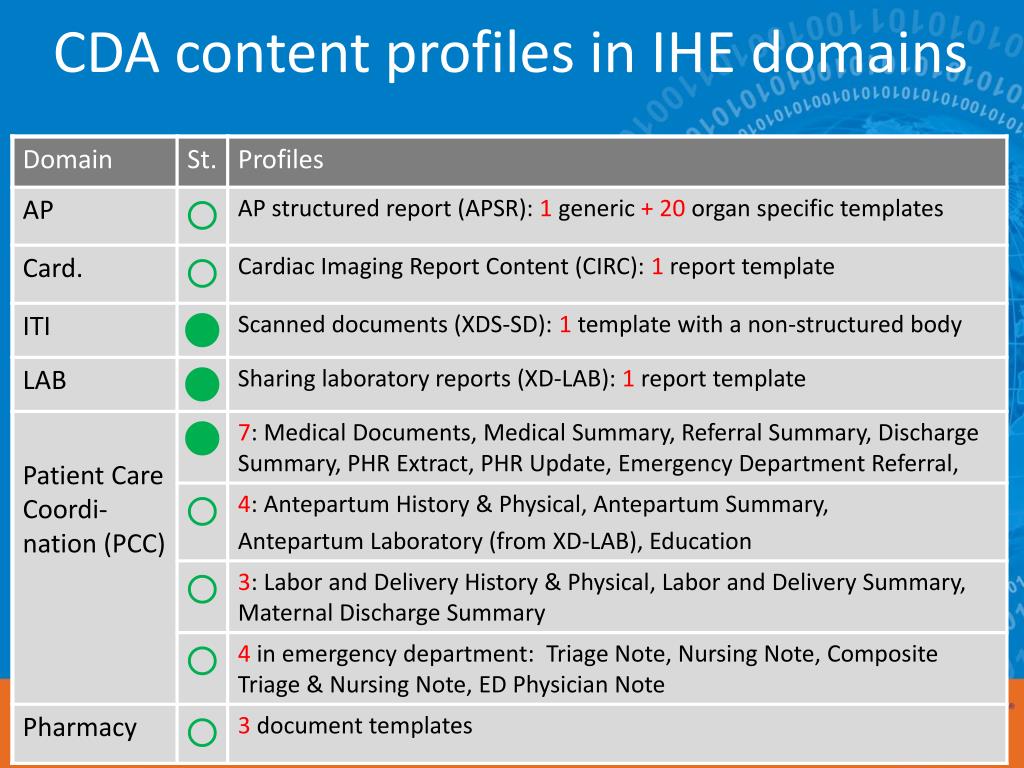Click 'Sharing laboratory reports (XD-LAB)' text
This screenshot has width=1024, height=768.
click(x=426, y=379)
